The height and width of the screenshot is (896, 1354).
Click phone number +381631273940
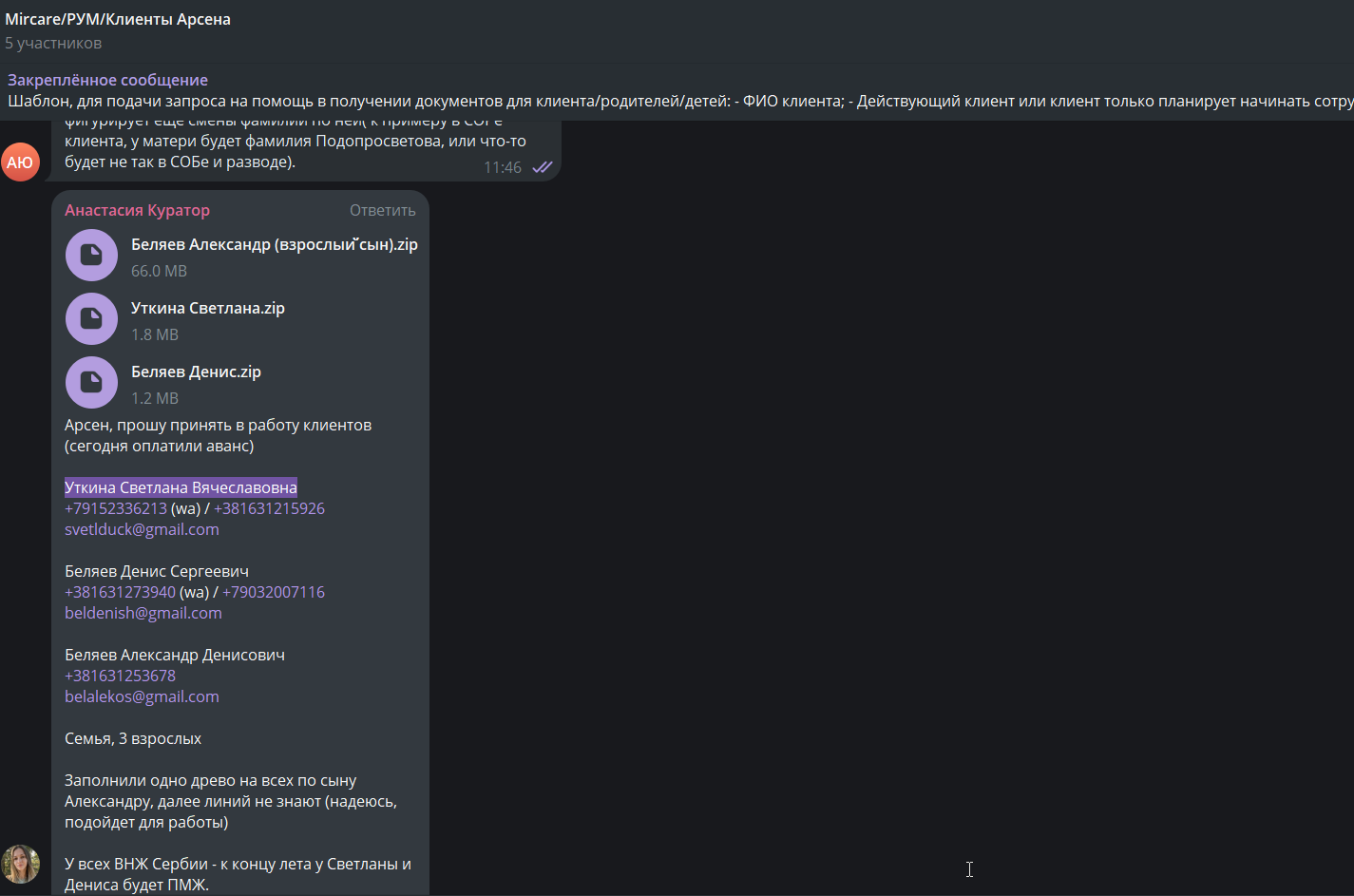[x=120, y=592]
